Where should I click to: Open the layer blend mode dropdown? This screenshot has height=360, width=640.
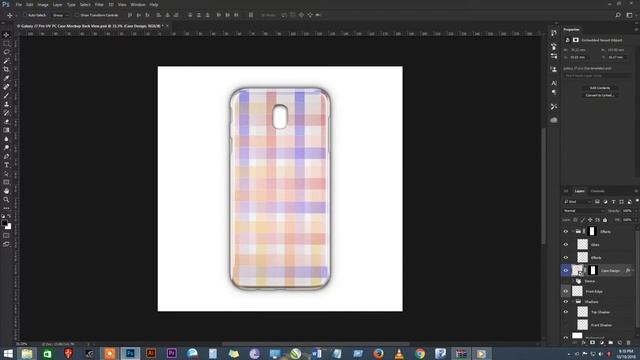point(584,211)
